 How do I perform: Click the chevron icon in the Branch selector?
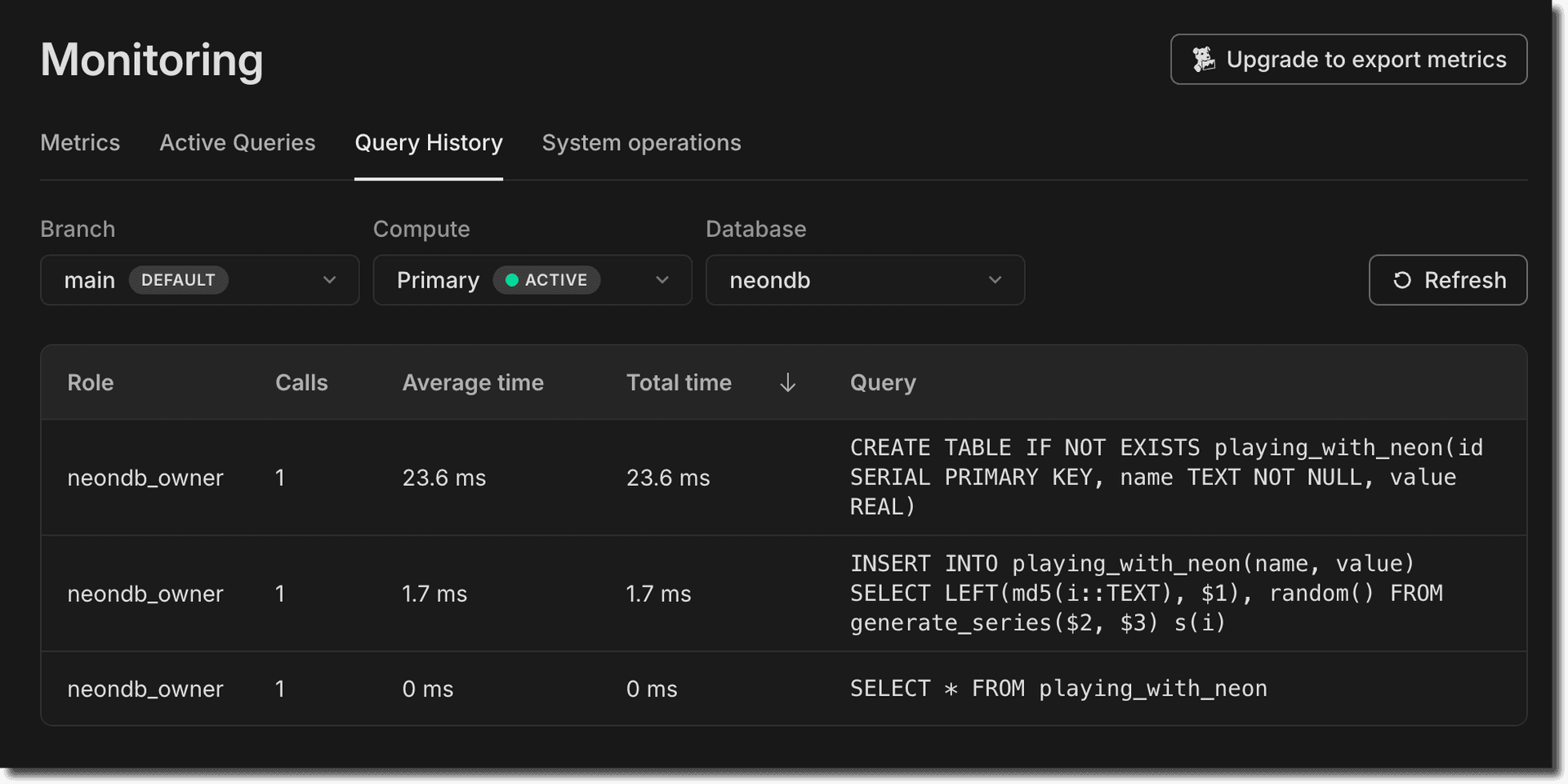coord(330,280)
